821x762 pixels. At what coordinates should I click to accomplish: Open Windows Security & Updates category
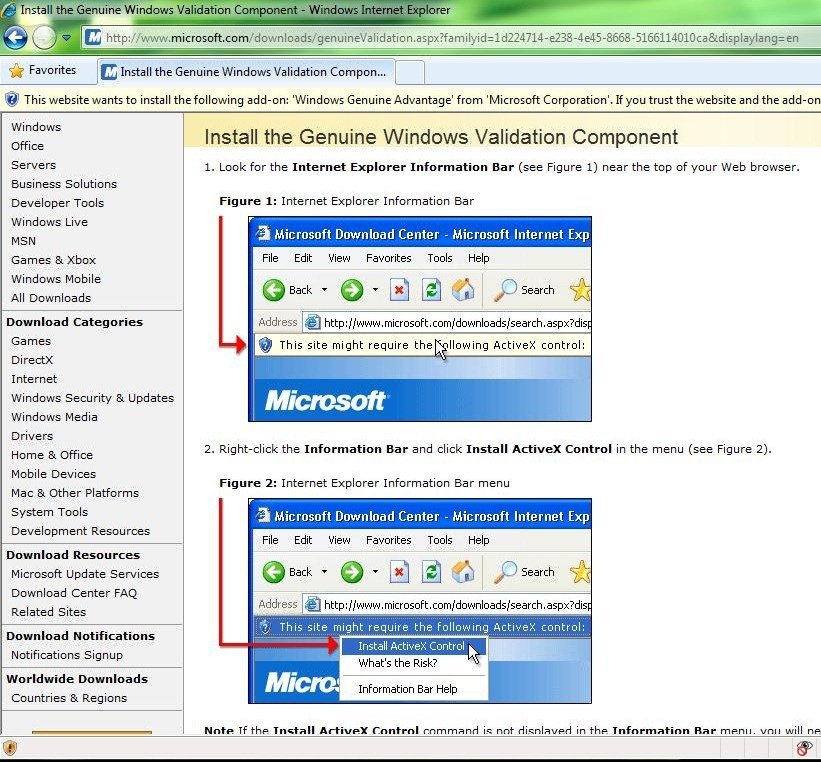(x=92, y=398)
